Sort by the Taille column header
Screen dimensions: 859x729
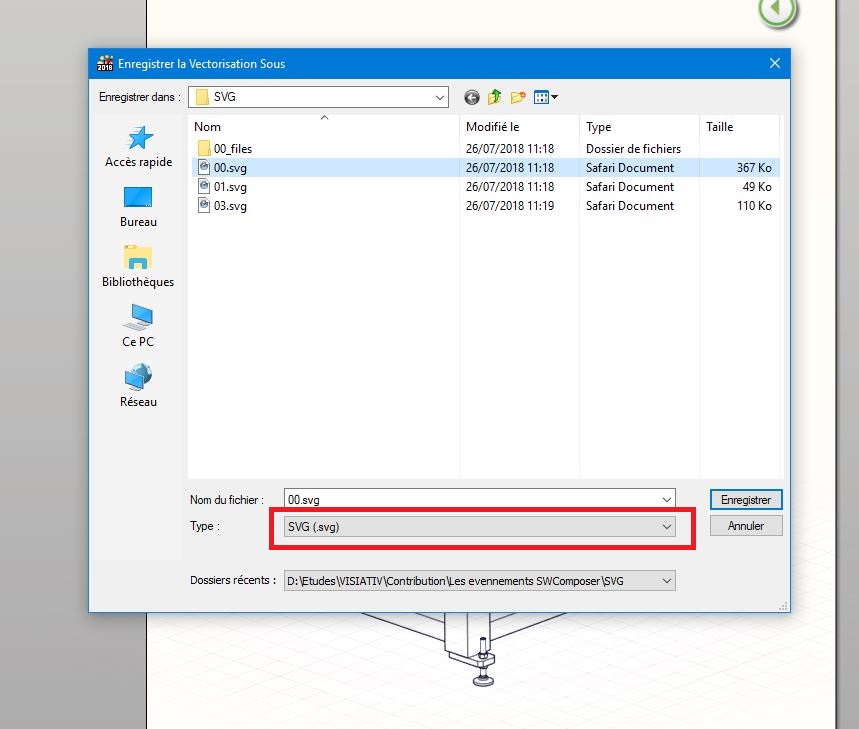719,127
